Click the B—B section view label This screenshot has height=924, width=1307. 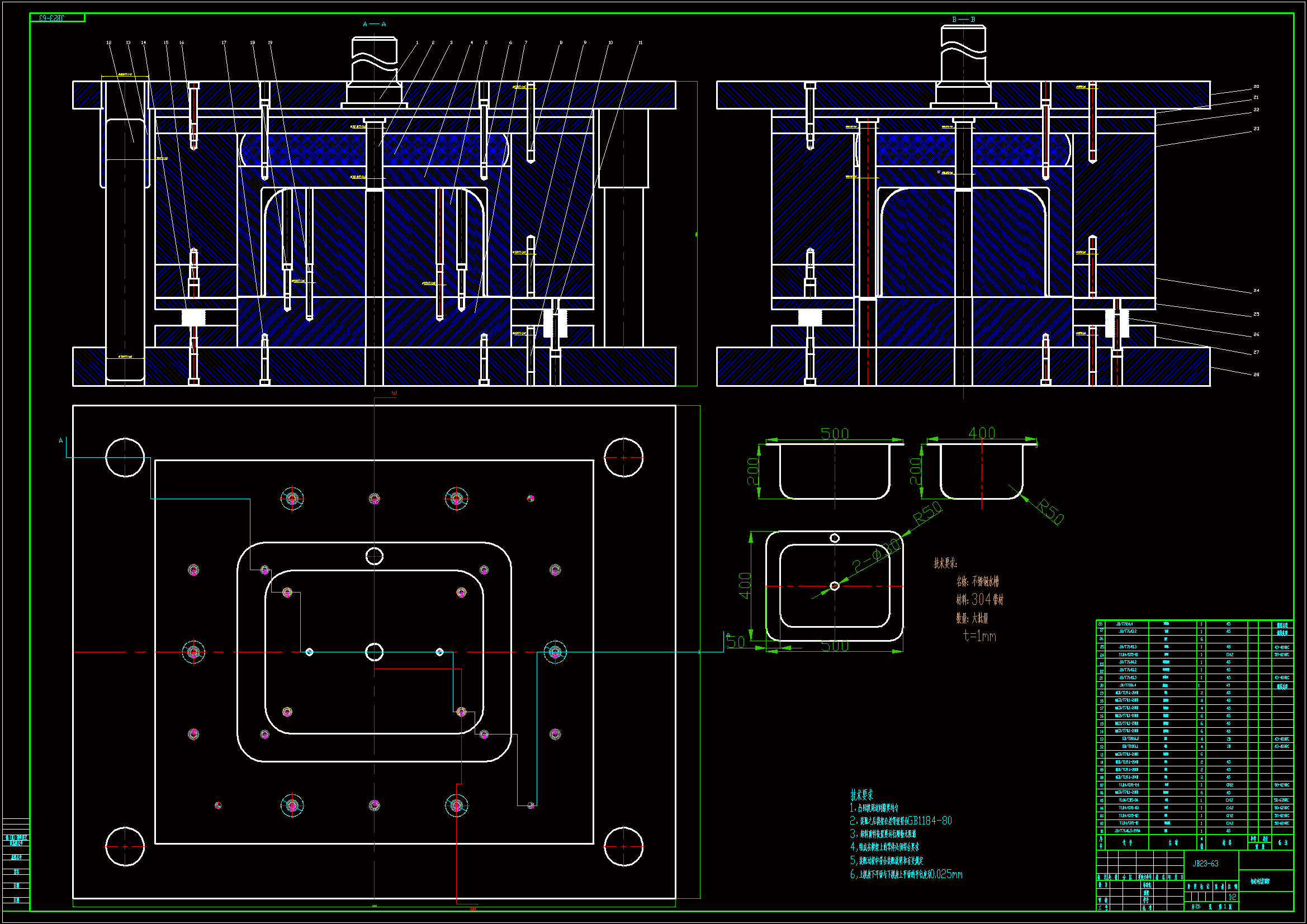click(x=963, y=20)
